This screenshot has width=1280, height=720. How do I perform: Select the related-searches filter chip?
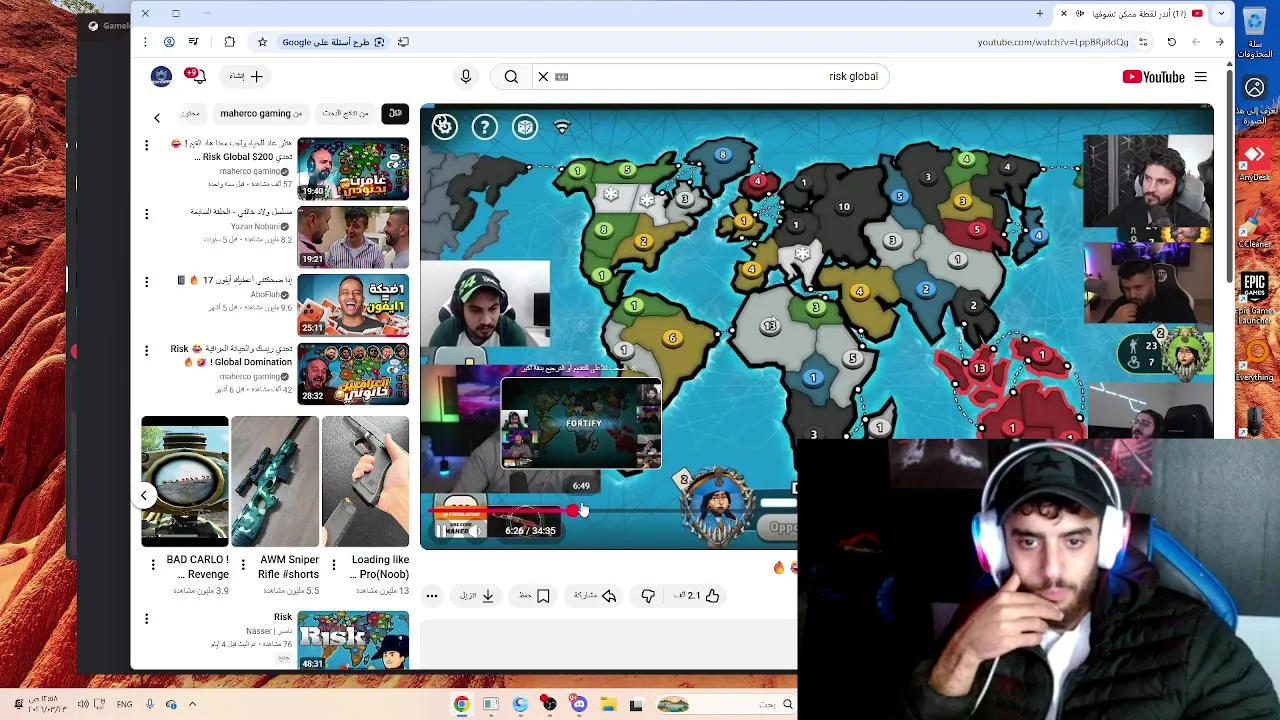coord(345,113)
